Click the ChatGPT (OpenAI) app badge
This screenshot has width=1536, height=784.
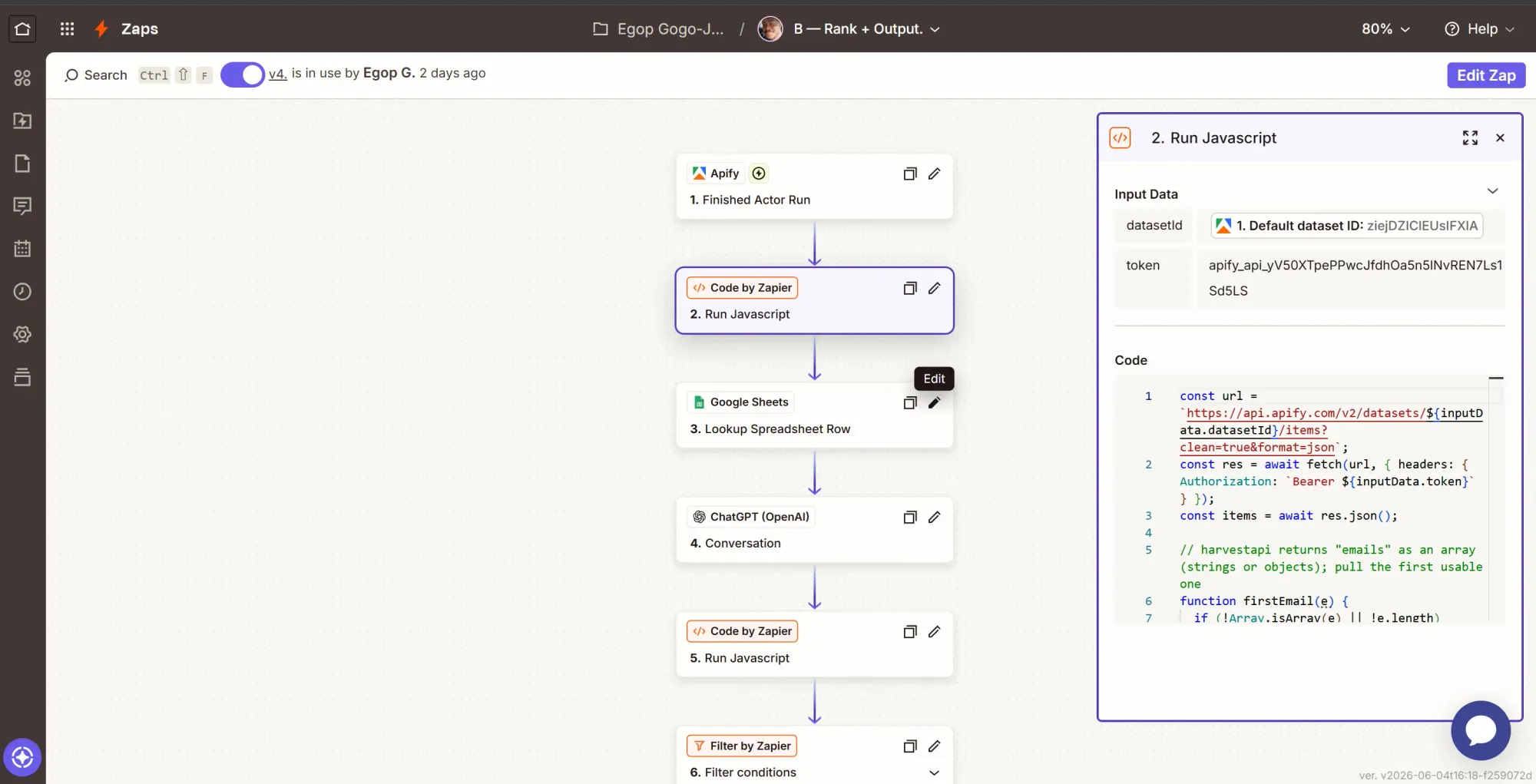(751, 517)
